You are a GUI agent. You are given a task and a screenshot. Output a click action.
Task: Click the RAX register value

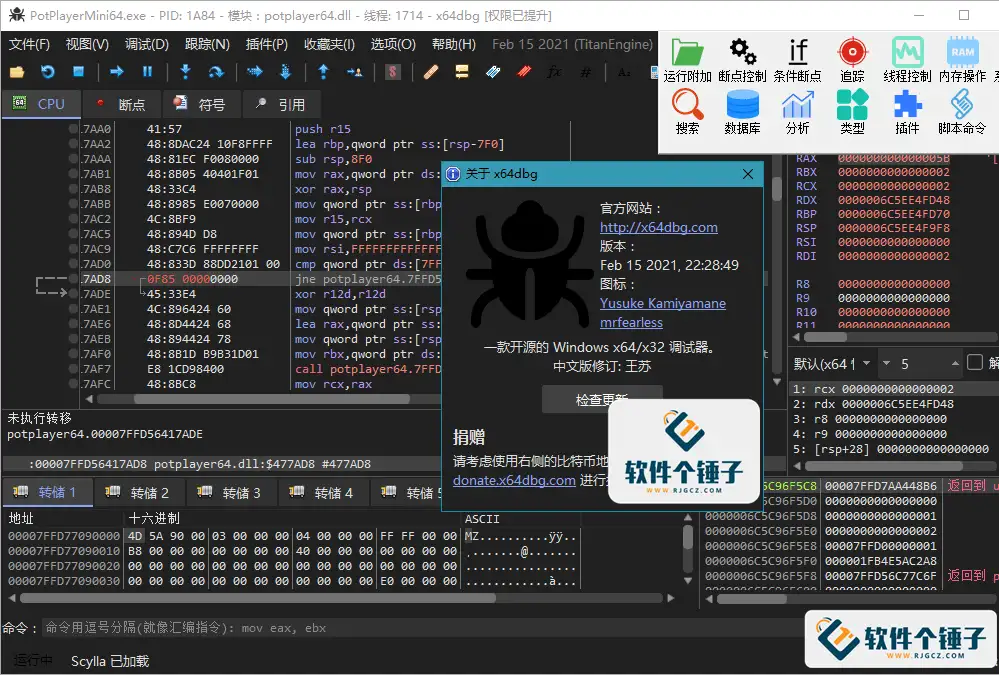[x=894, y=158]
